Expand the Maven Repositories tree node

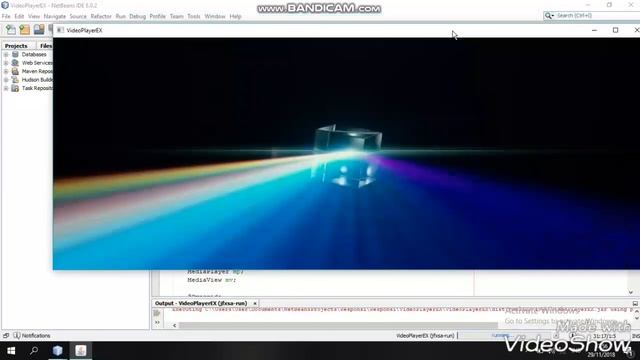coord(6,71)
